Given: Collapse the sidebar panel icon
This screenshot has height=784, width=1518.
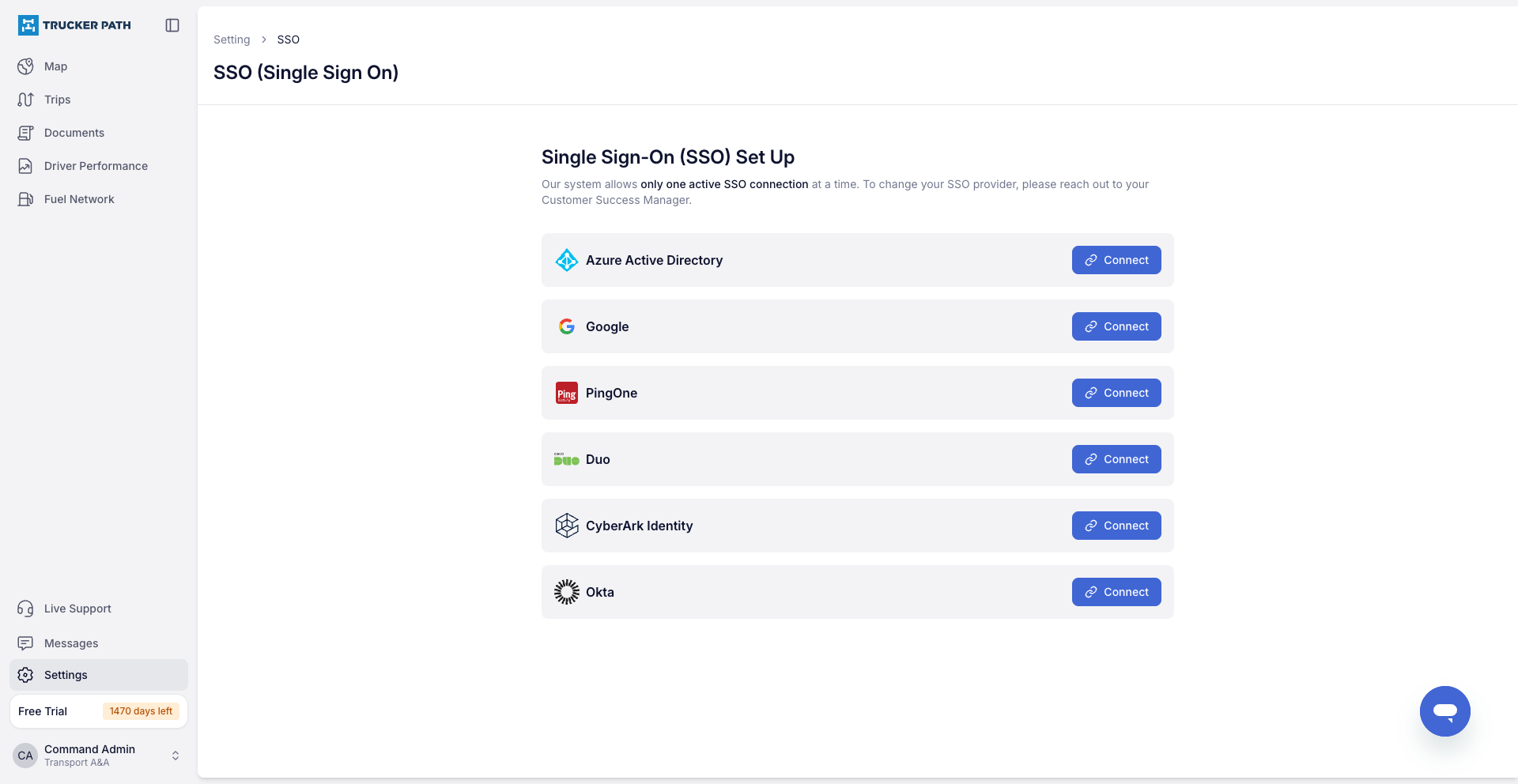Looking at the screenshot, I should click(172, 25).
